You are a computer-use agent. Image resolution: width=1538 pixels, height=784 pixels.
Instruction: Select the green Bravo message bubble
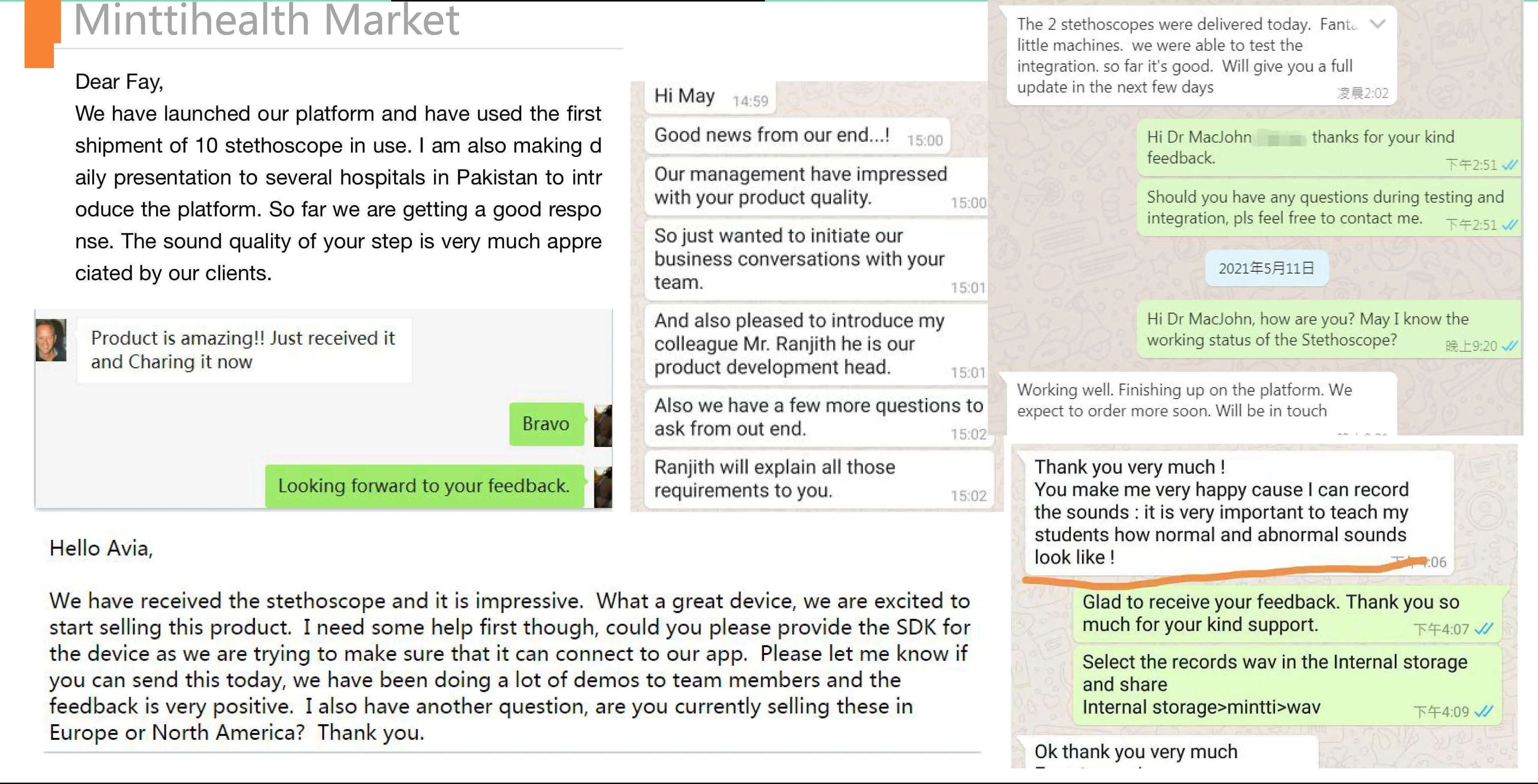pos(546,424)
